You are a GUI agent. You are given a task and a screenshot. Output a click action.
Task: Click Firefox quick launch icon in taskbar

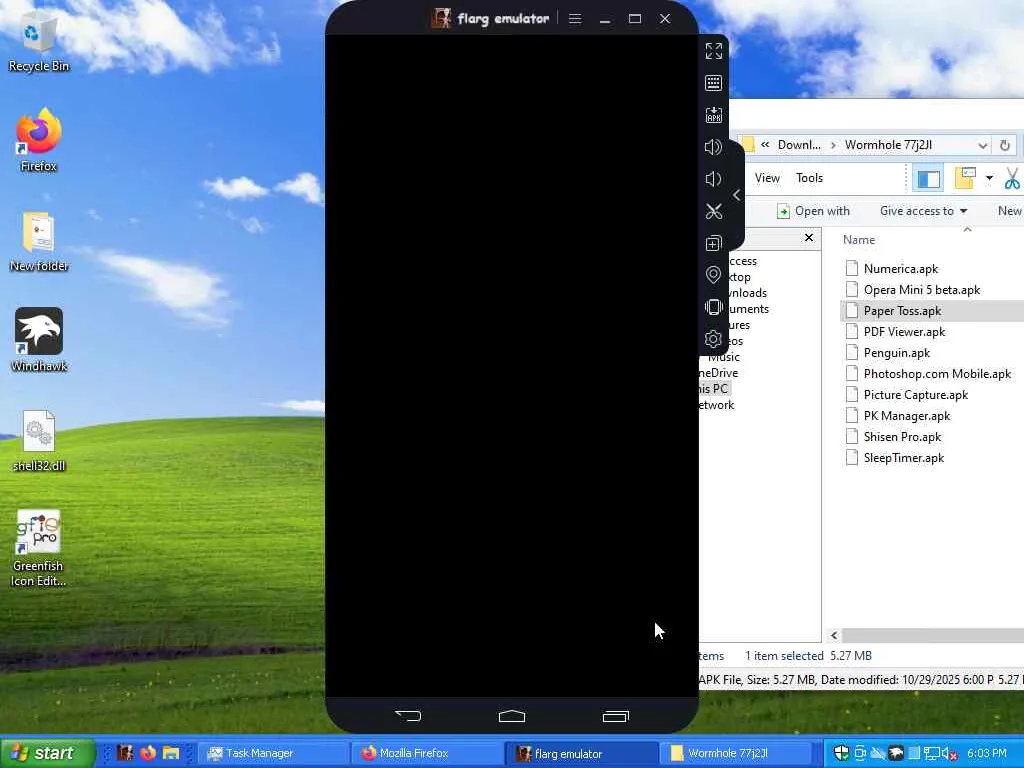click(x=148, y=753)
